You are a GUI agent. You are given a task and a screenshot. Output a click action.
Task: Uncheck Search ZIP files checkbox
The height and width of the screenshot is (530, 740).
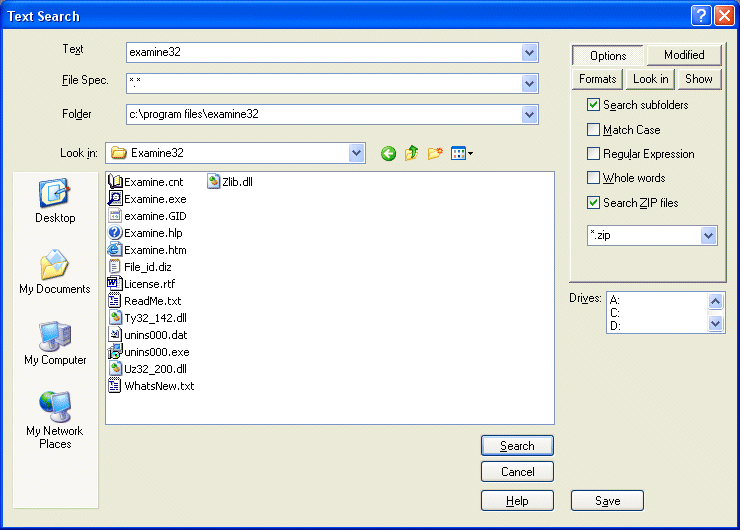[x=593, y=202]
